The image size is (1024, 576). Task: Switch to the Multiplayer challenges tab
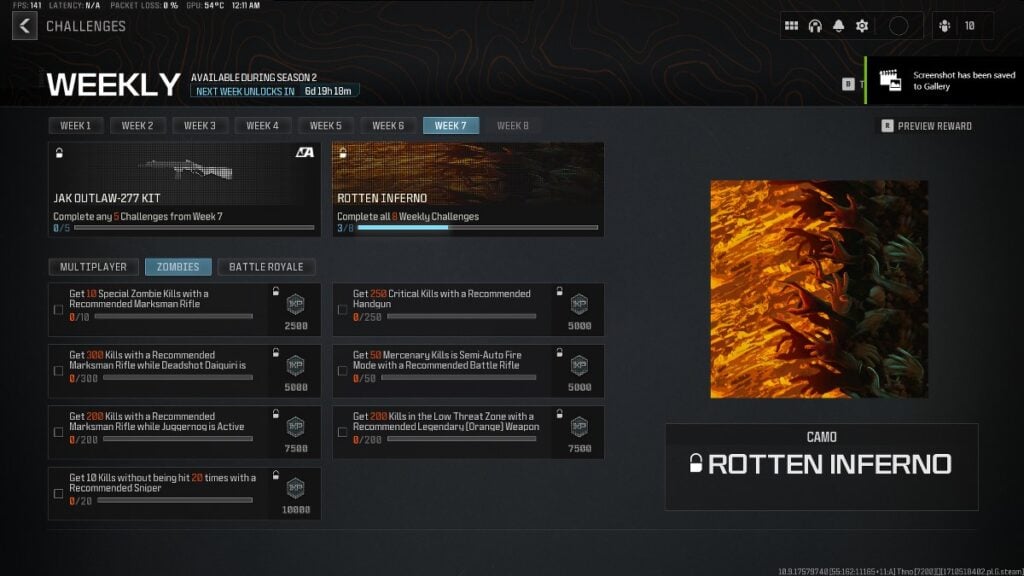pyautogui.click(x=93, y=267)
